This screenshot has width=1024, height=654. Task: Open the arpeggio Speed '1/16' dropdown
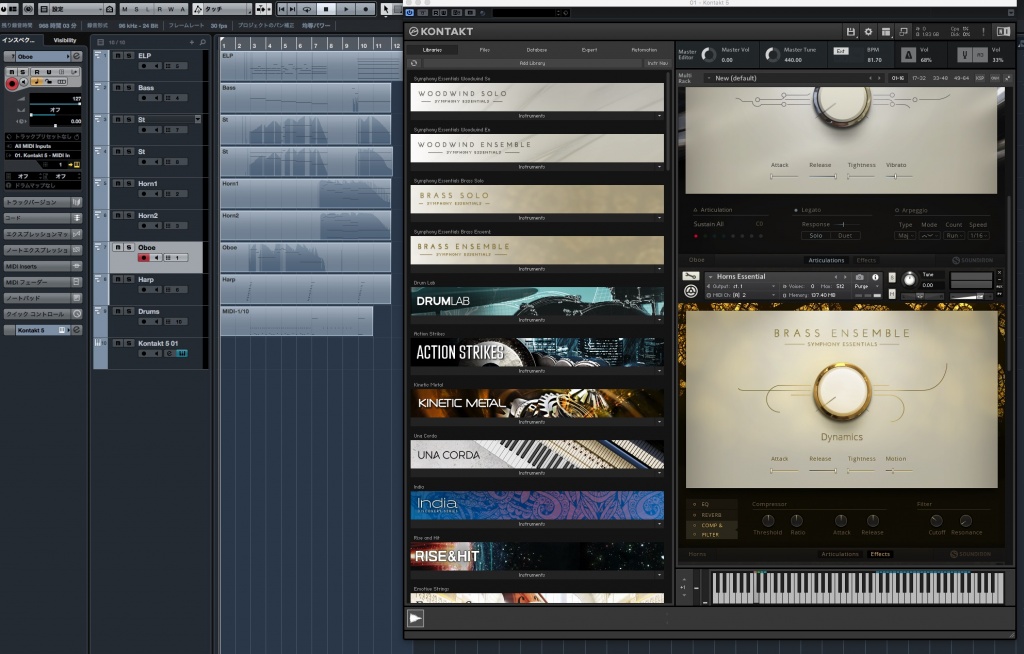978,236
